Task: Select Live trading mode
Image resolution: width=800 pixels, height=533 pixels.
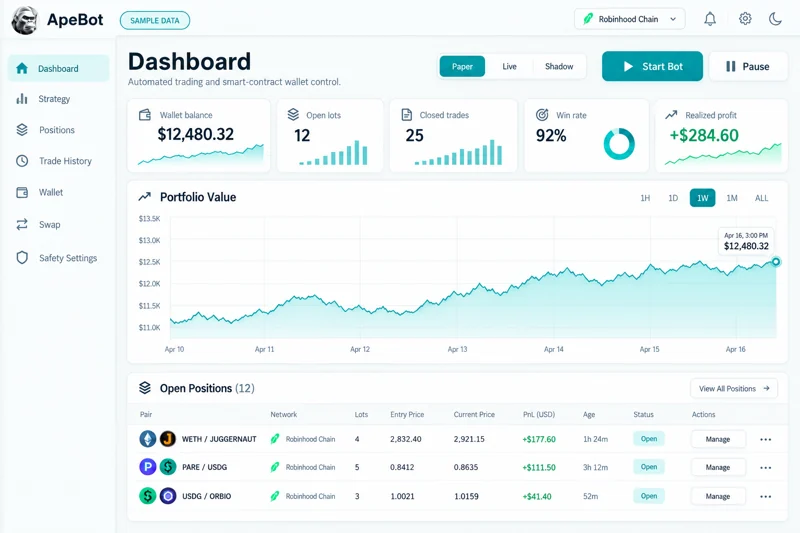Action: [509, 66]
